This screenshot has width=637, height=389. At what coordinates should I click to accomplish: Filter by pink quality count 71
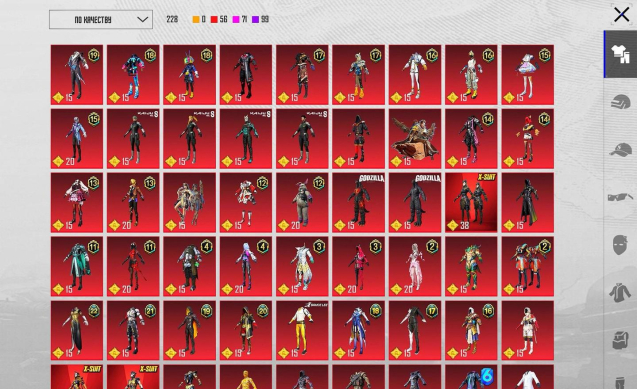[x=239, y=19]
